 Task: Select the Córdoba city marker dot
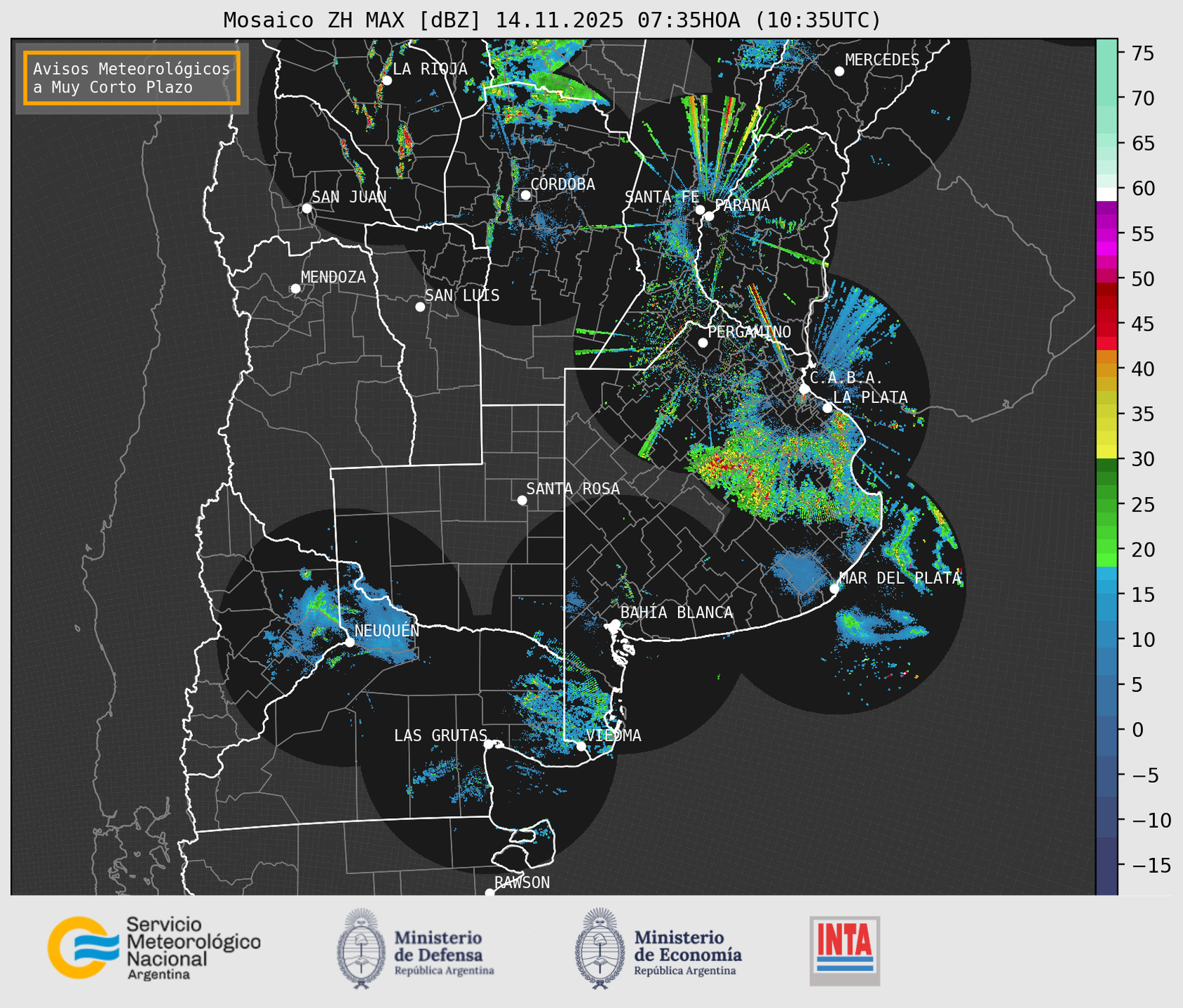tap(525, 195)
